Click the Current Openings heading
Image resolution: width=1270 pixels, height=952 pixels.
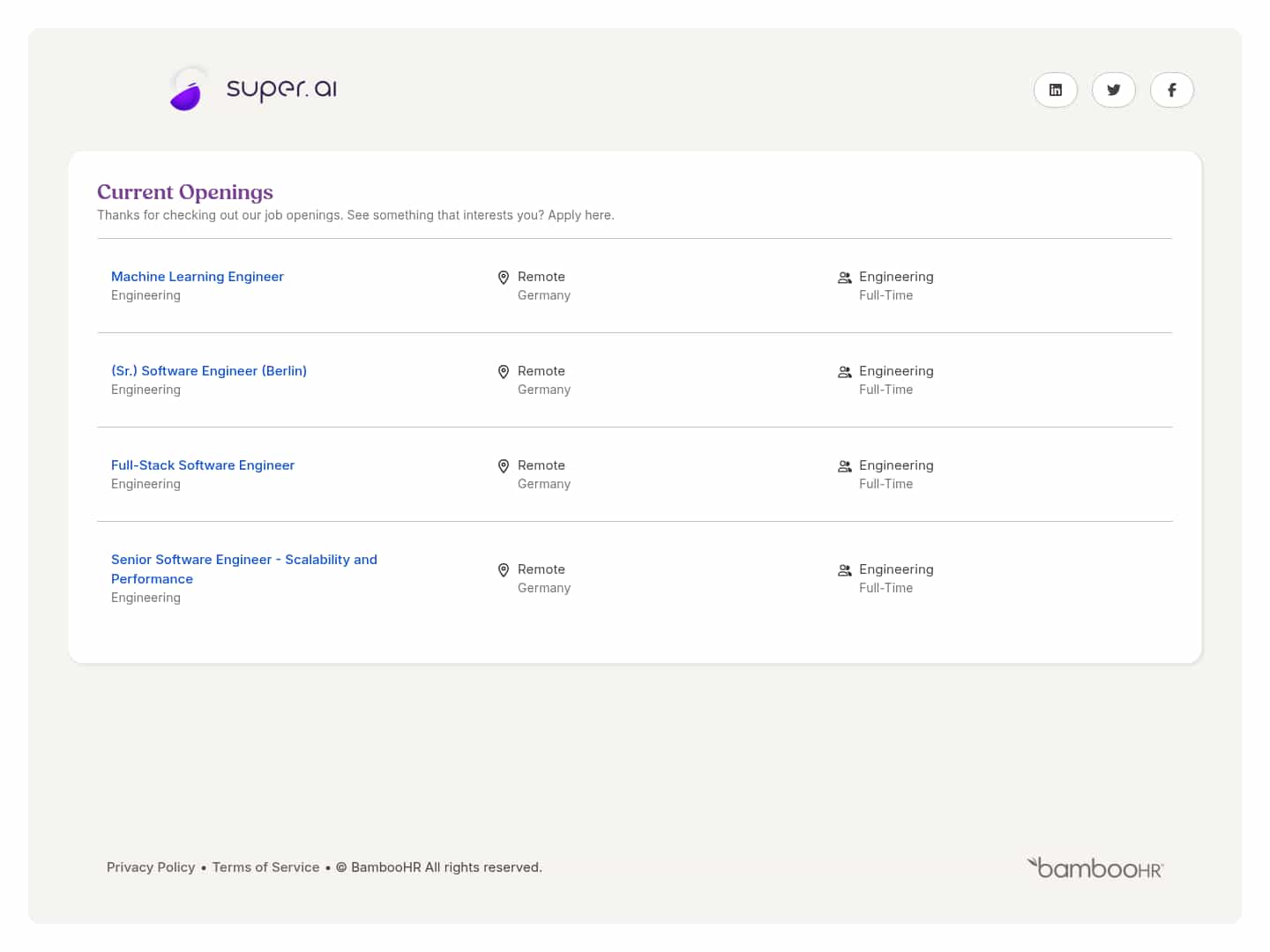pos(185,192)
